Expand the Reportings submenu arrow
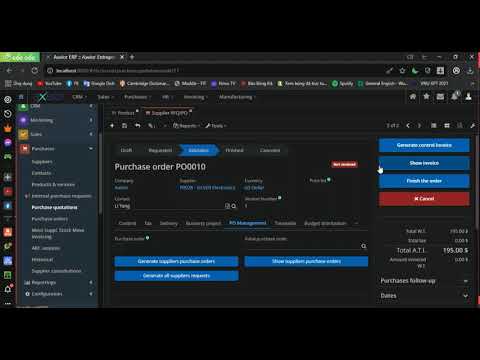 (x=91, y=282)
